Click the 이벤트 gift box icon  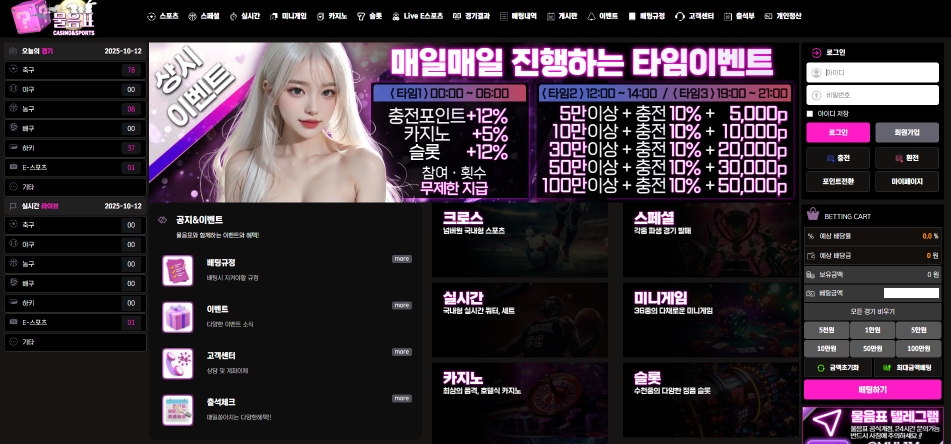tap(178, 316)
